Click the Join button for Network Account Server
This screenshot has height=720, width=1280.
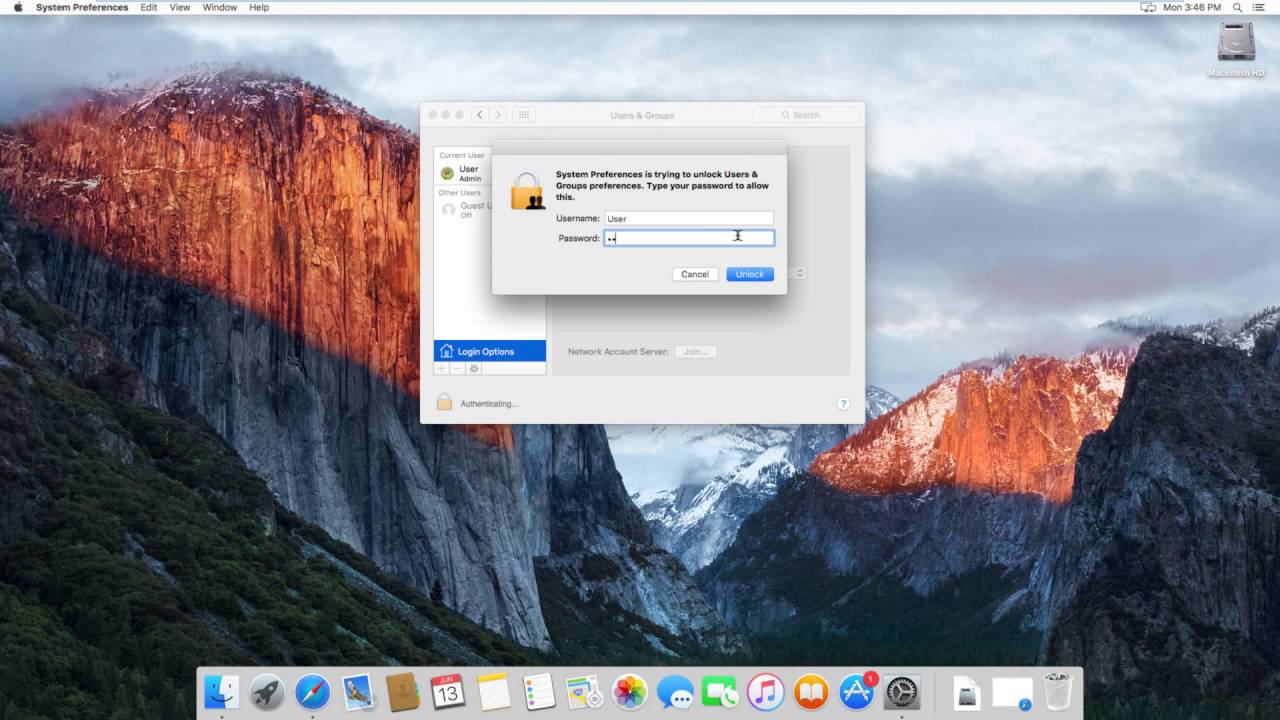point(695,352)
